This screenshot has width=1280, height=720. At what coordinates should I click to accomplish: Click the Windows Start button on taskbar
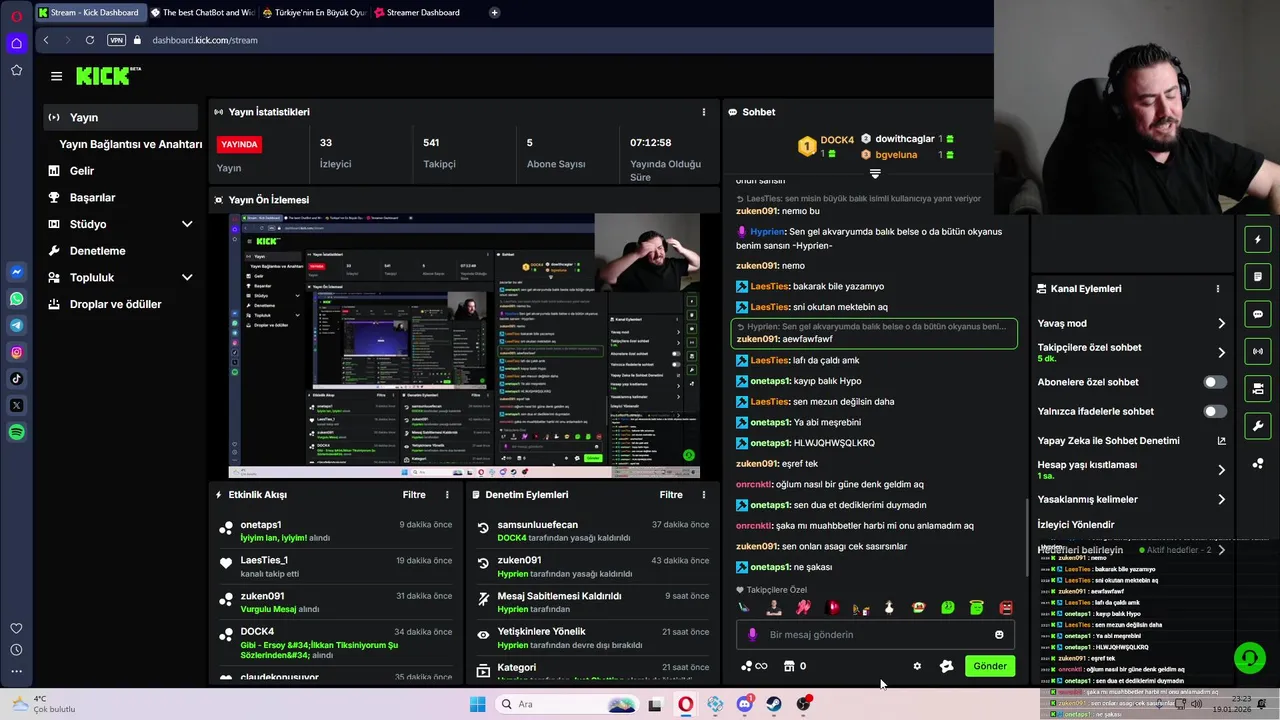pyautogui.click(x=478, y=704)
